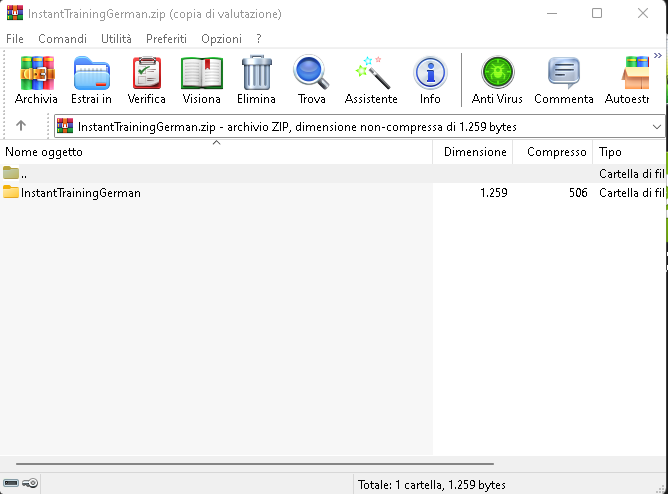Click the WinRAR icon in the address bar

pos(65,126)
